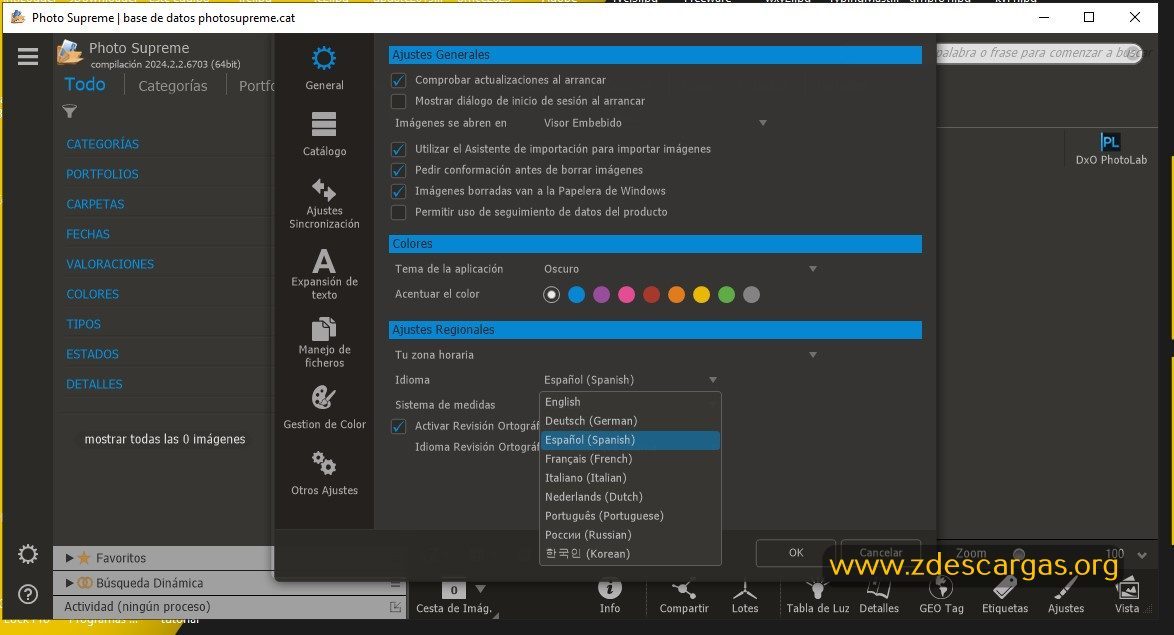Select Deutsch (German) language option

click(630, 421)
